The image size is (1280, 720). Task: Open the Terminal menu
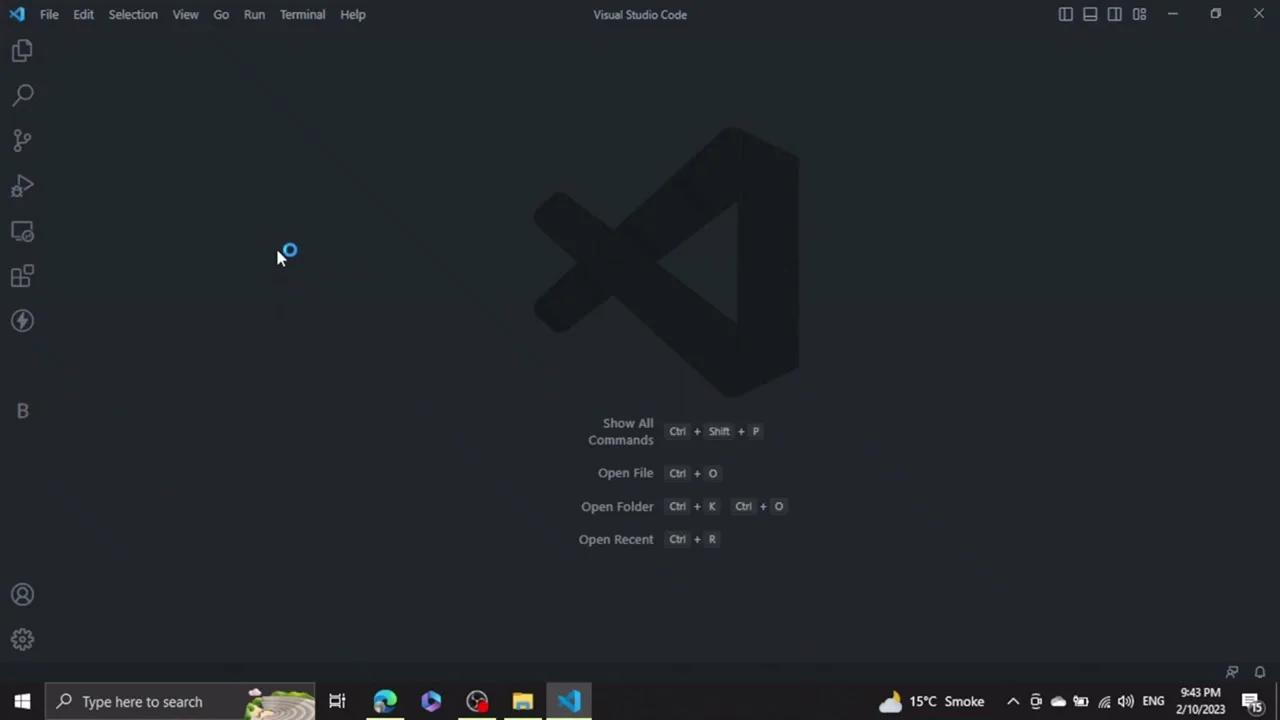click(302, 14)
